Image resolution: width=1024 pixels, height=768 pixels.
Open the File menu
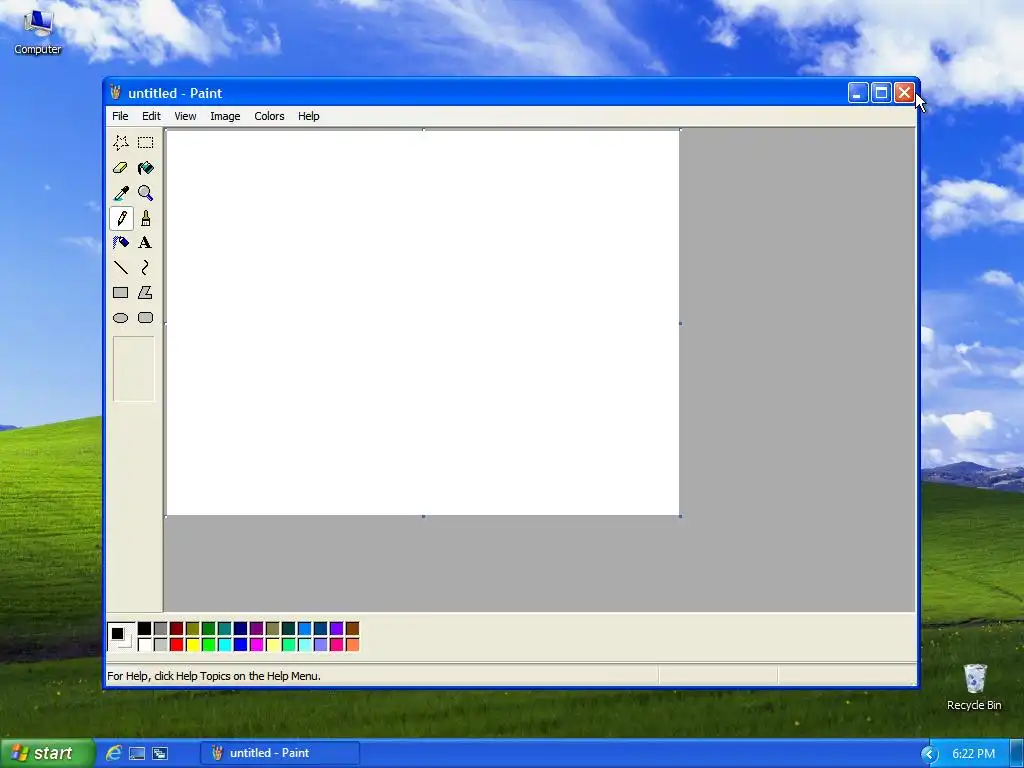click(x=120, y=116)
